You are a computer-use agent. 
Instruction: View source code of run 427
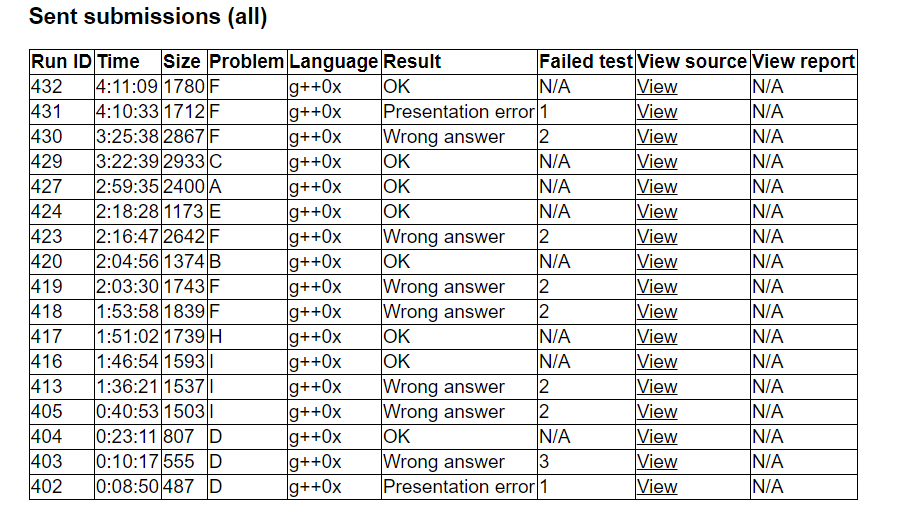tap(657, 187)
